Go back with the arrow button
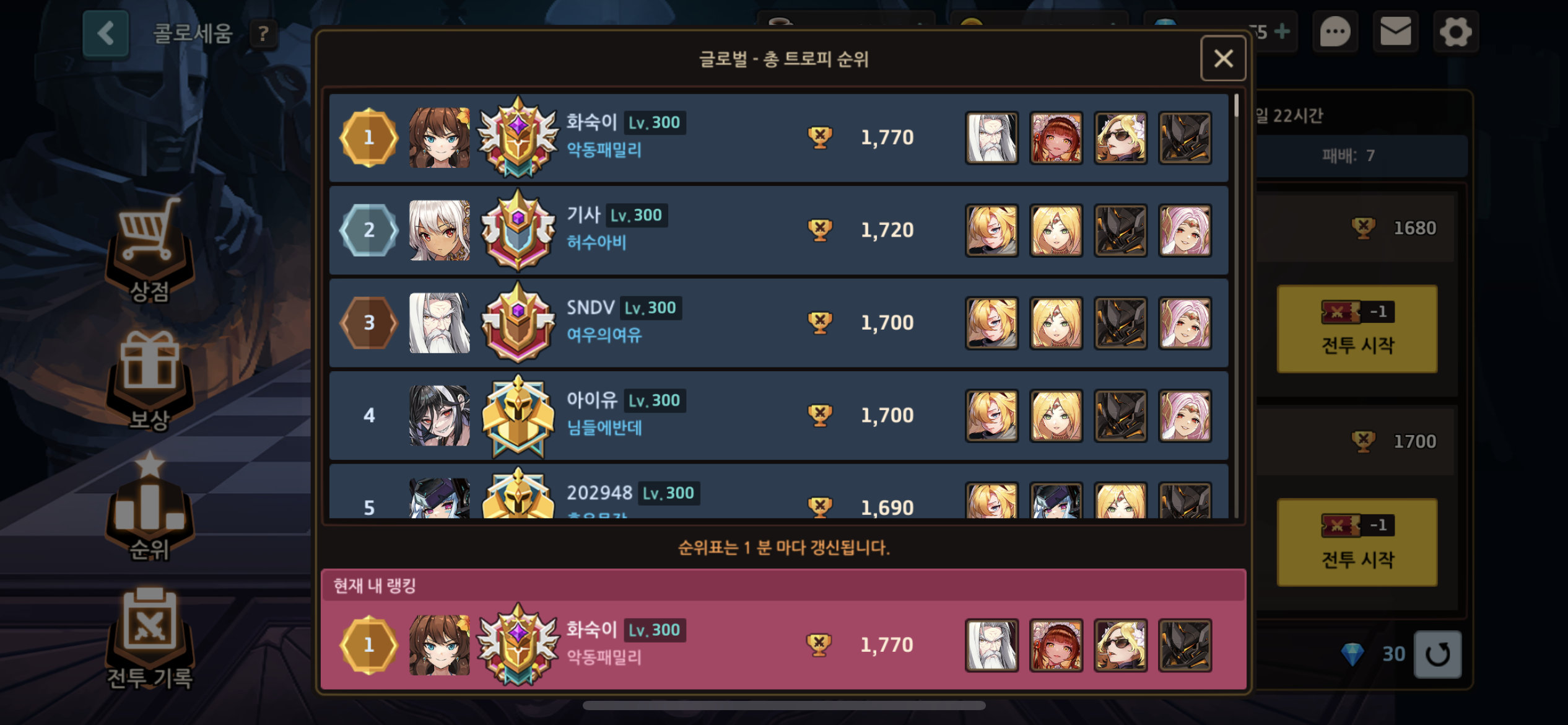This screenshot has height=725, width=1568. tap(106, 33)
